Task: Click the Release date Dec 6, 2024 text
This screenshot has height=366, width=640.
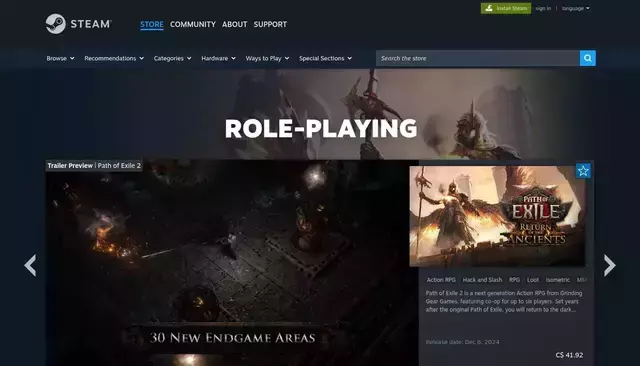Action: coord(462,342)
